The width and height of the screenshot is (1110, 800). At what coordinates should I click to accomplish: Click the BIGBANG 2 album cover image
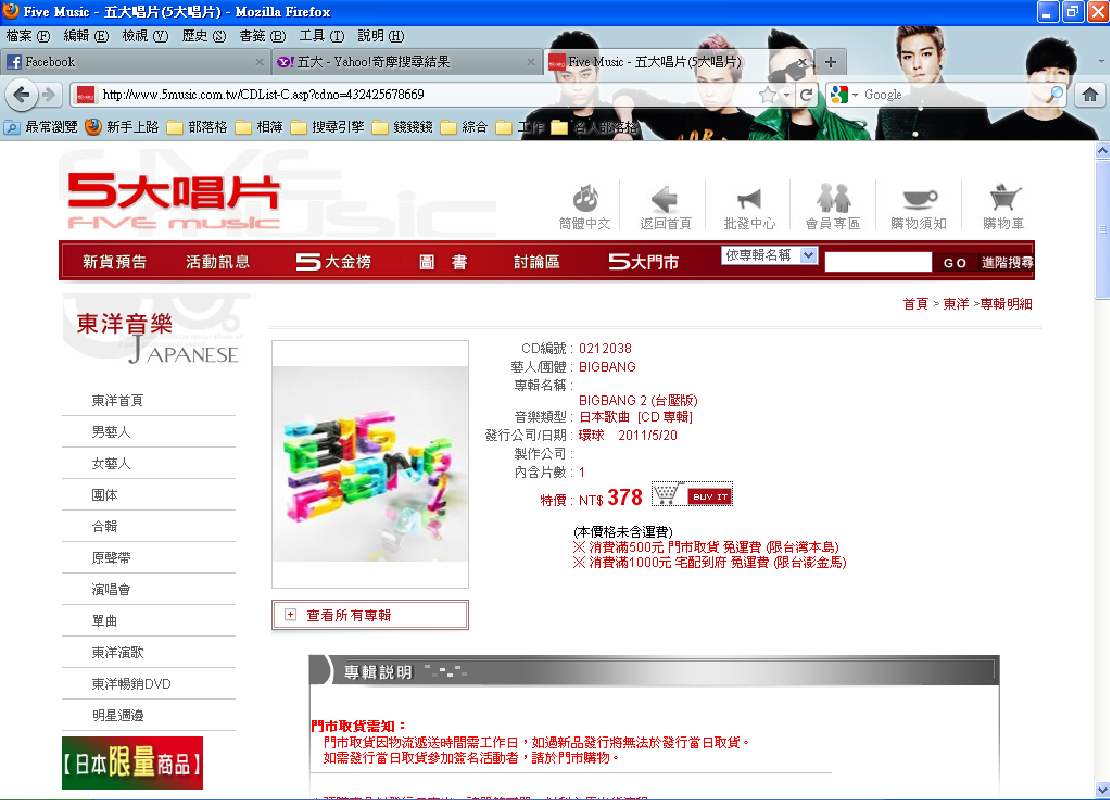point(370,464)
